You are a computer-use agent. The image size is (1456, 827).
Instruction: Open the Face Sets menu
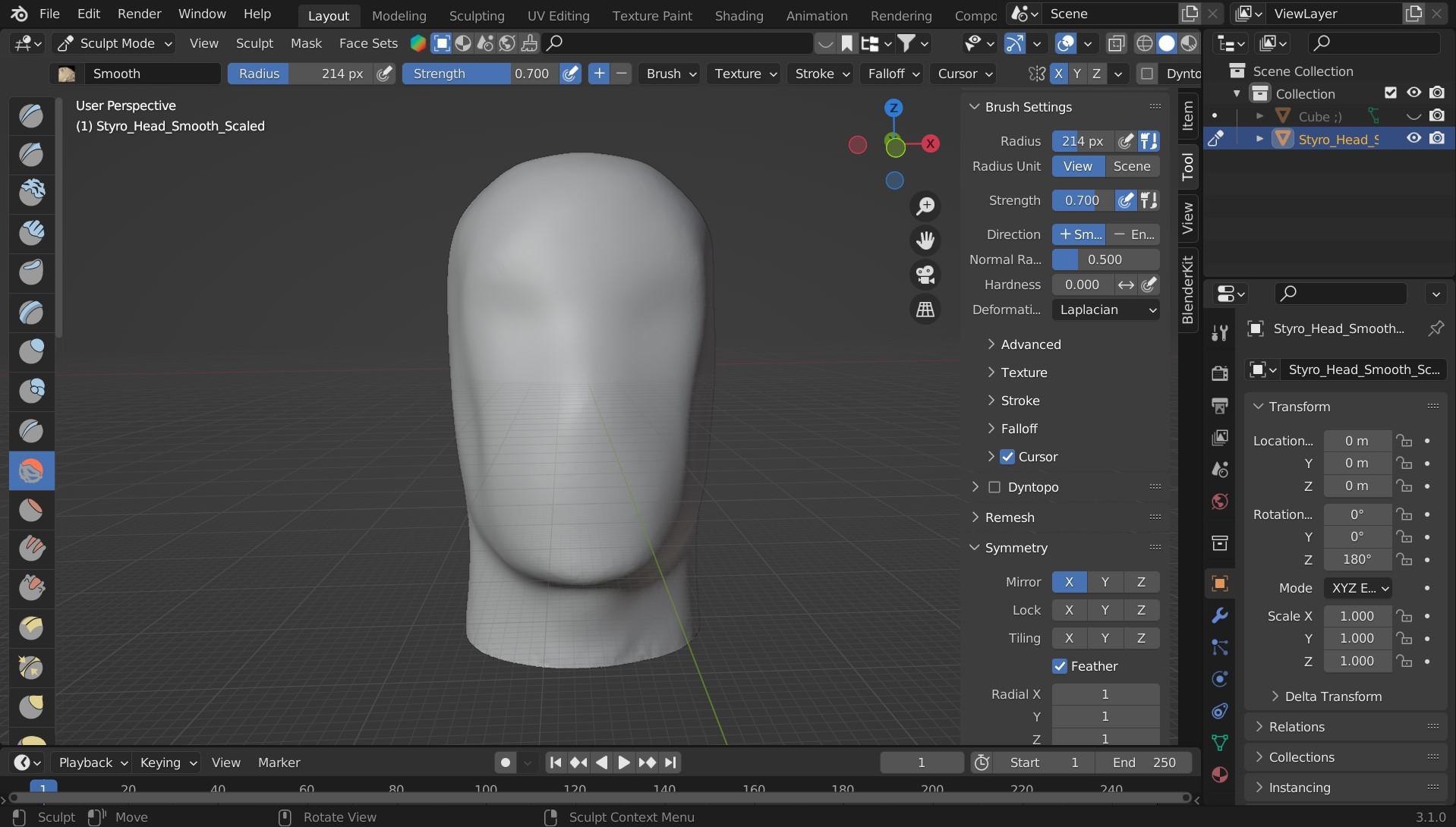coord(368,43)
